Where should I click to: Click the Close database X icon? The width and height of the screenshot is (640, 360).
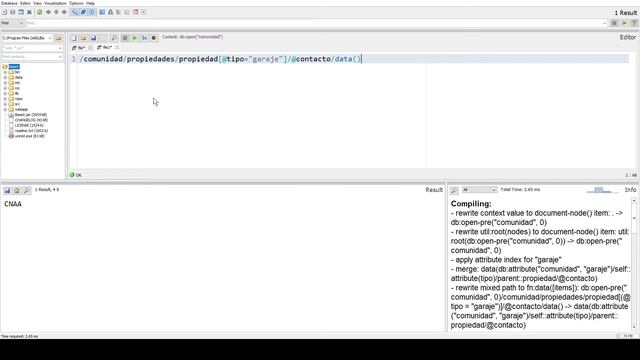pyautogui.click(x=29, y=12)
